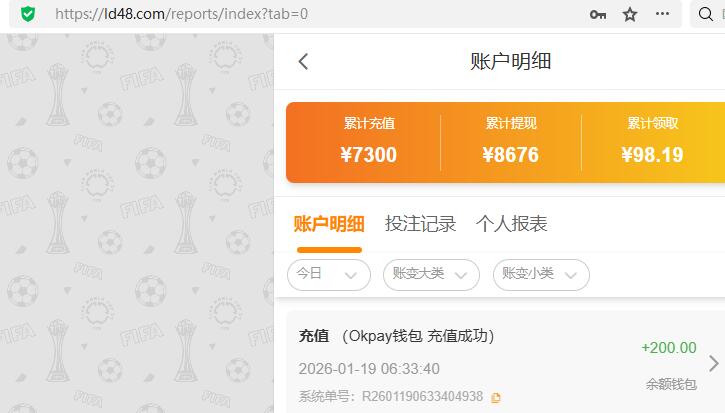
Task: Expand the 账变大类 category dropdown
Action: (x=431, y=275)
